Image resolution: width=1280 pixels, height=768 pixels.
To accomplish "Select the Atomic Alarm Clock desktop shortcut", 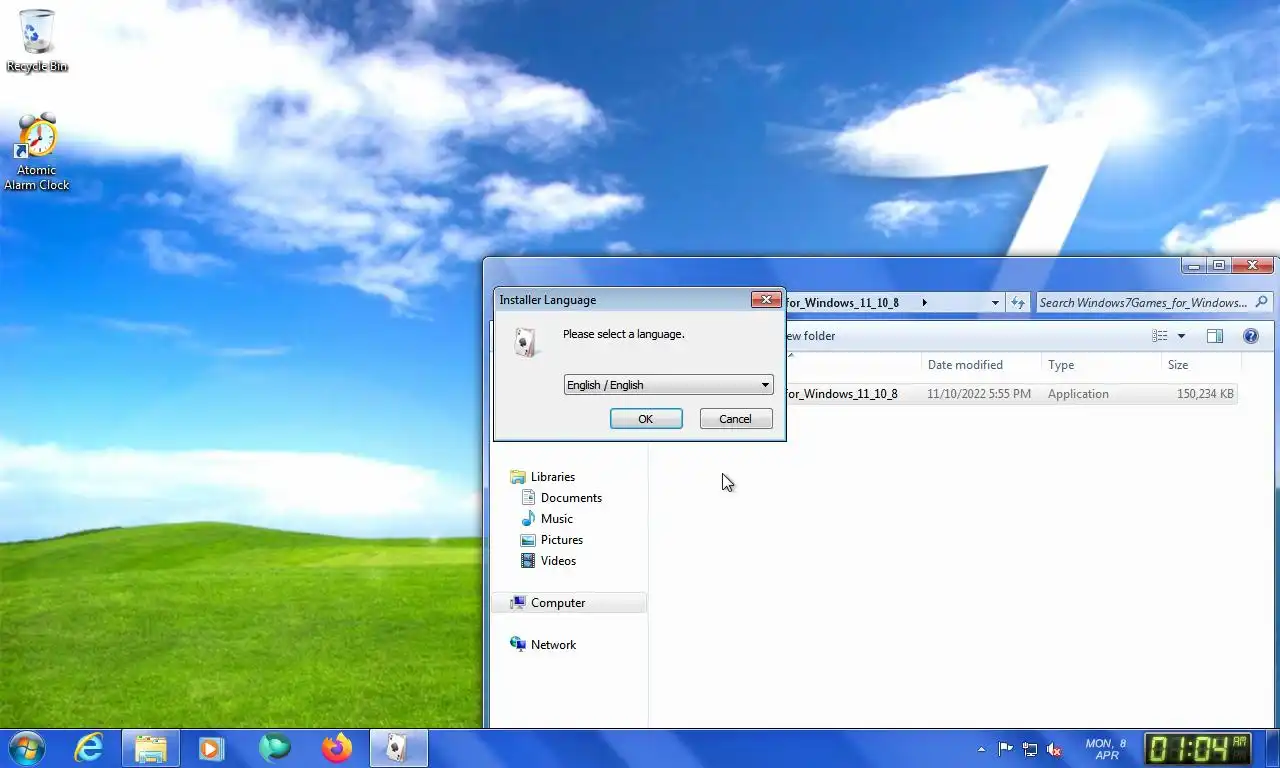I will click(x=37, y=152).
